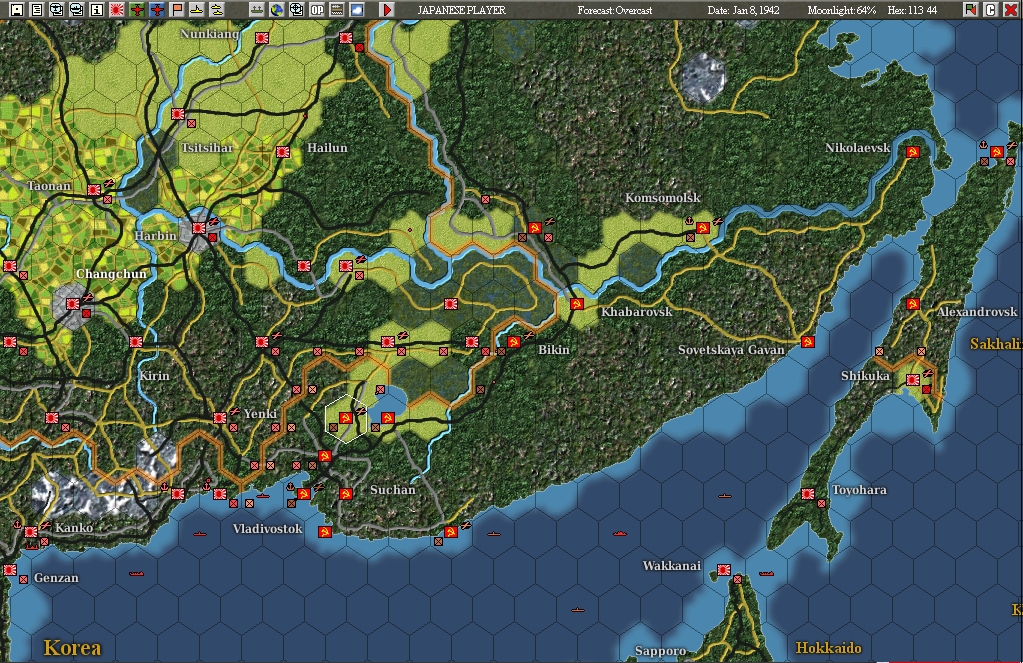This screenshot has height=663, width=1023.
Task: Select Soviet unit on coast below Suchan
Action: point(451,532)
